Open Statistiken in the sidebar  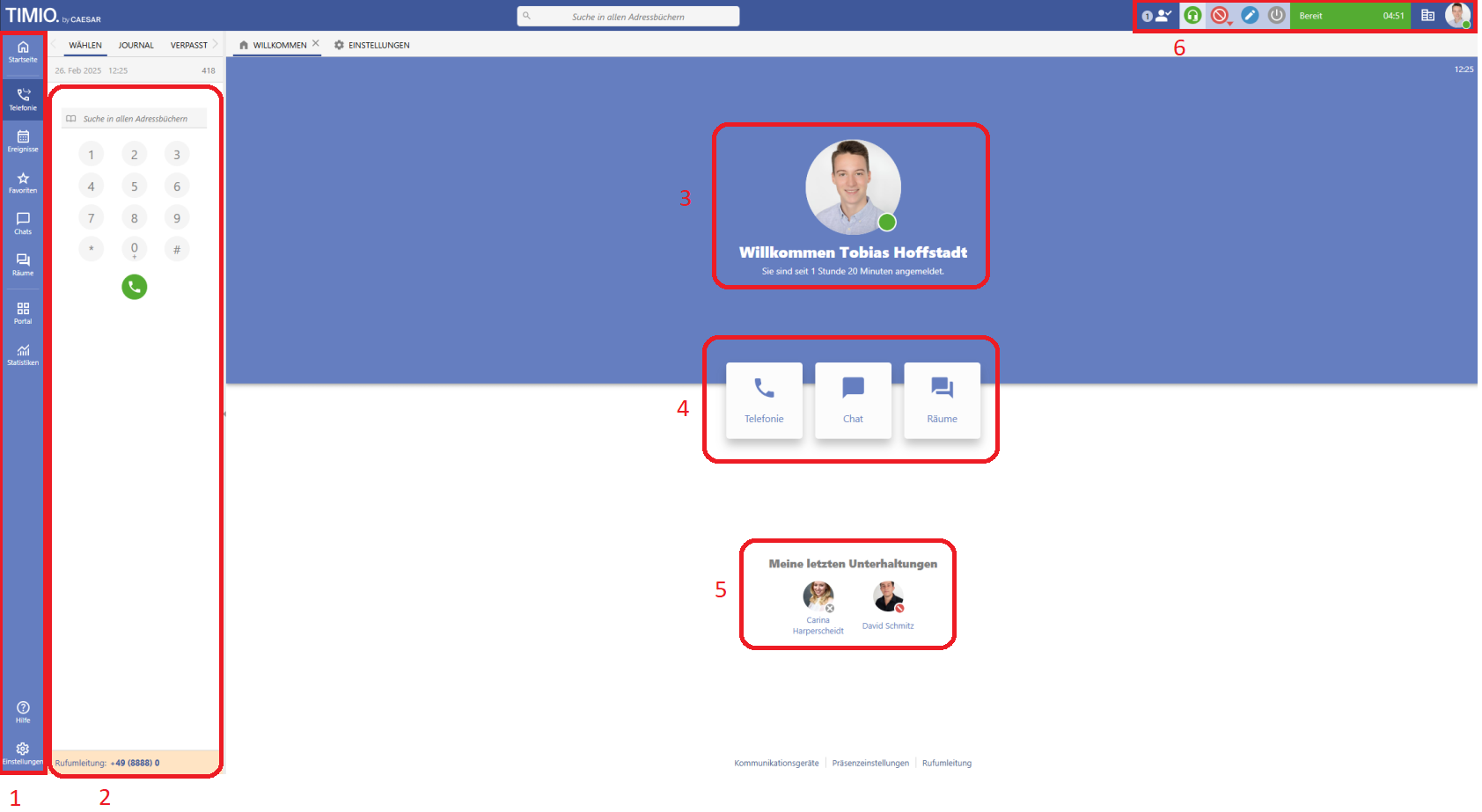point(23,355)
